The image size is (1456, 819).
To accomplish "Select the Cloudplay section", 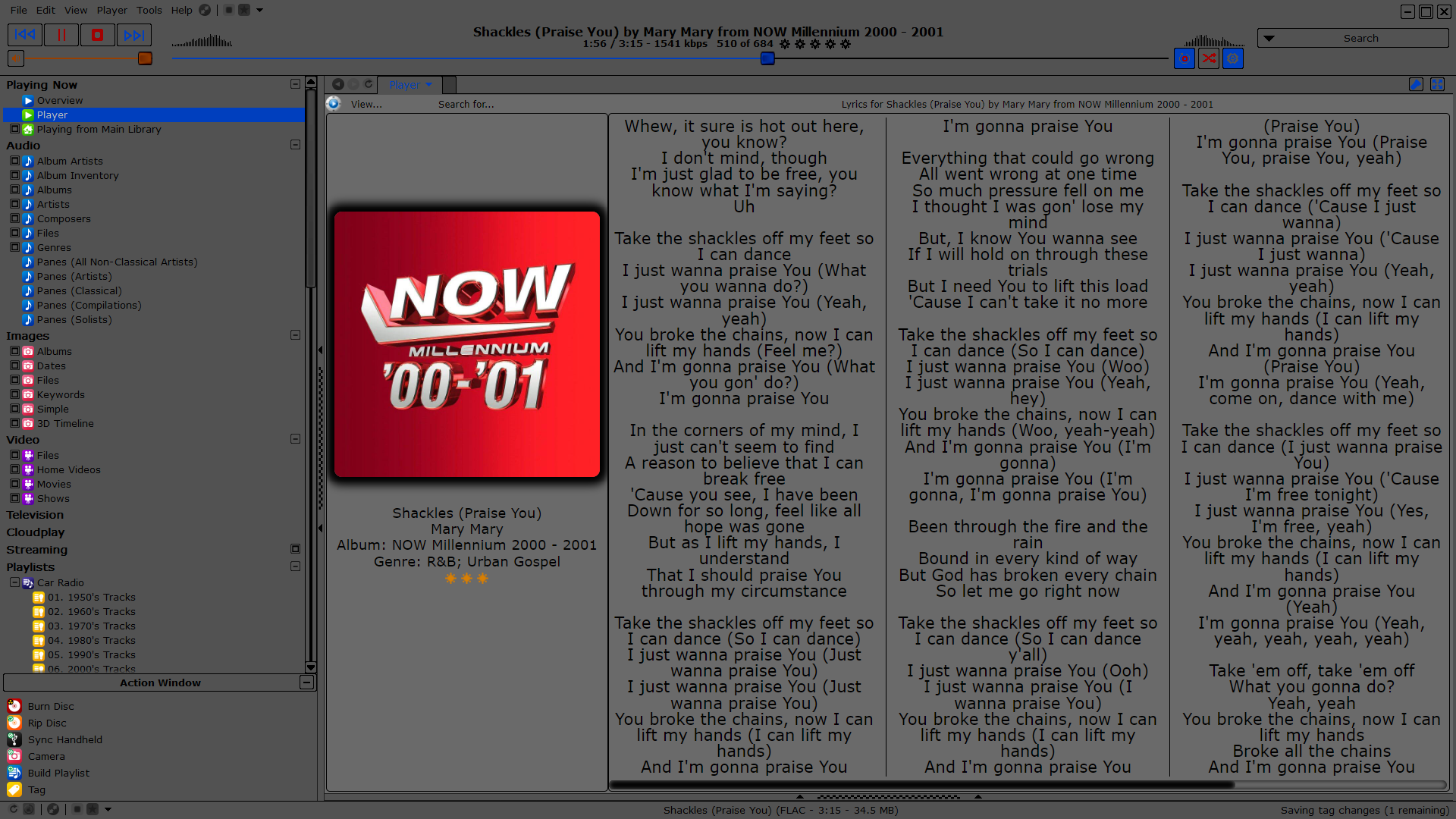I will pyautogui.click(x=36, y=532).
